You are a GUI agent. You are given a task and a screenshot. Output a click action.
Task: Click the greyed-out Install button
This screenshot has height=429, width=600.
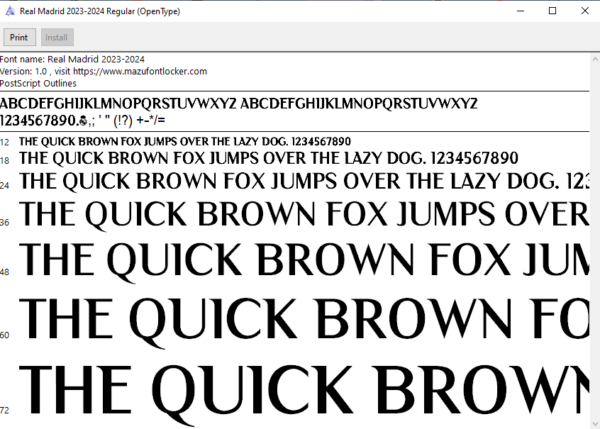pos(57,38)
